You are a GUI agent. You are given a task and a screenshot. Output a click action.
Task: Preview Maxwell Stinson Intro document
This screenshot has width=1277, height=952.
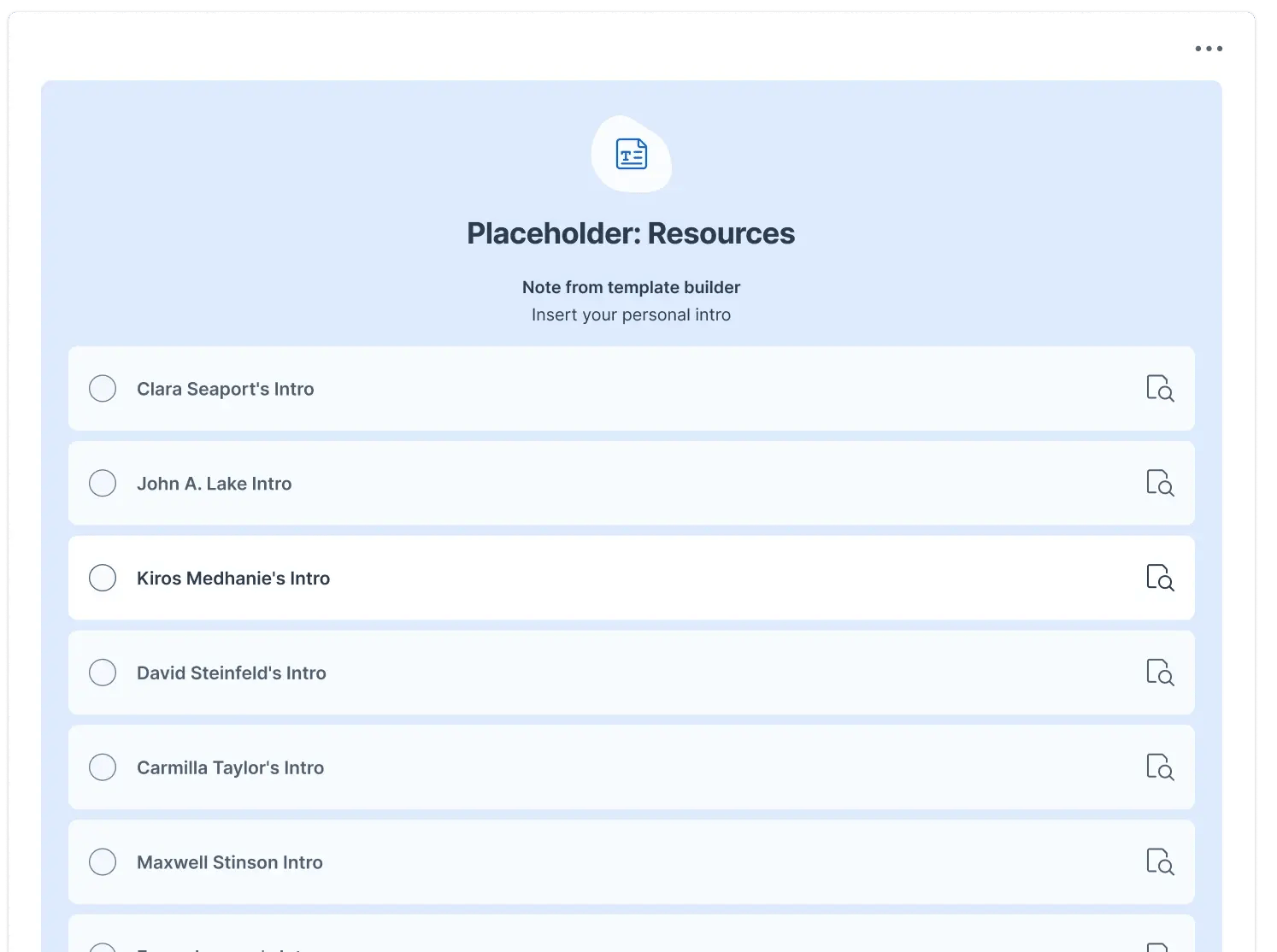(x=1160, y=861)
